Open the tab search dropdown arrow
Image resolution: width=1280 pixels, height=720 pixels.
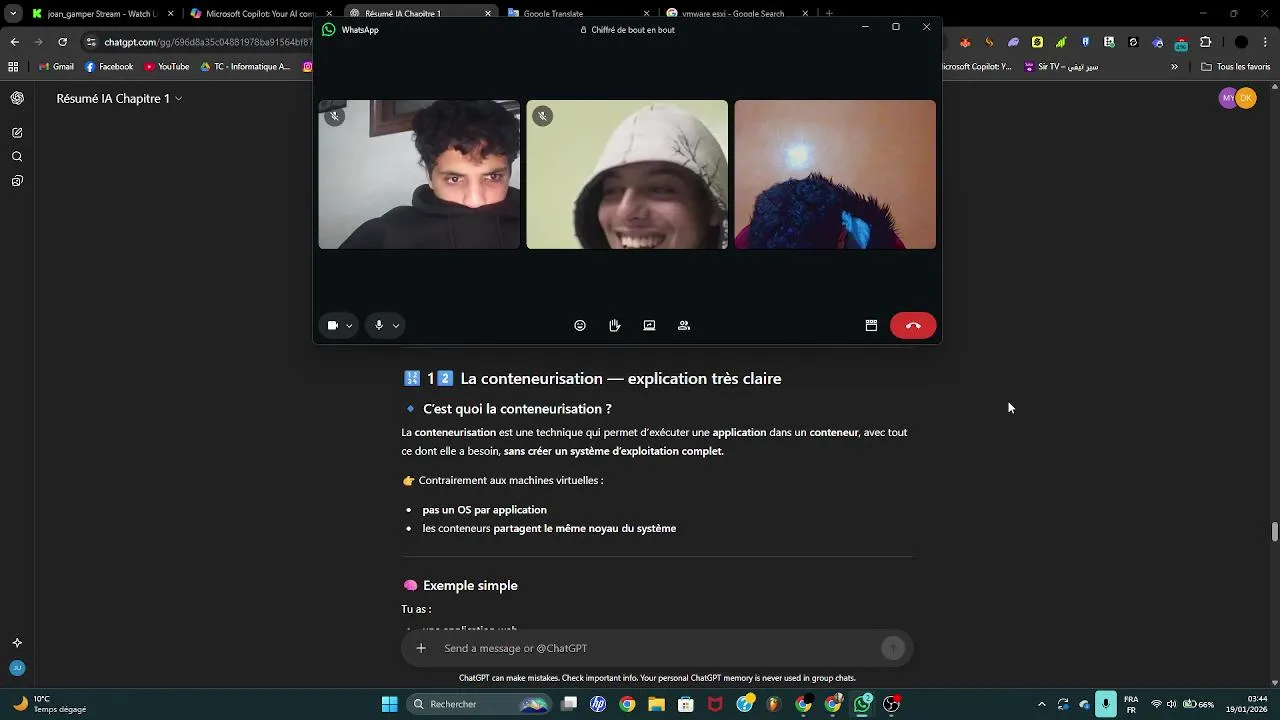[x=12, y=14]
